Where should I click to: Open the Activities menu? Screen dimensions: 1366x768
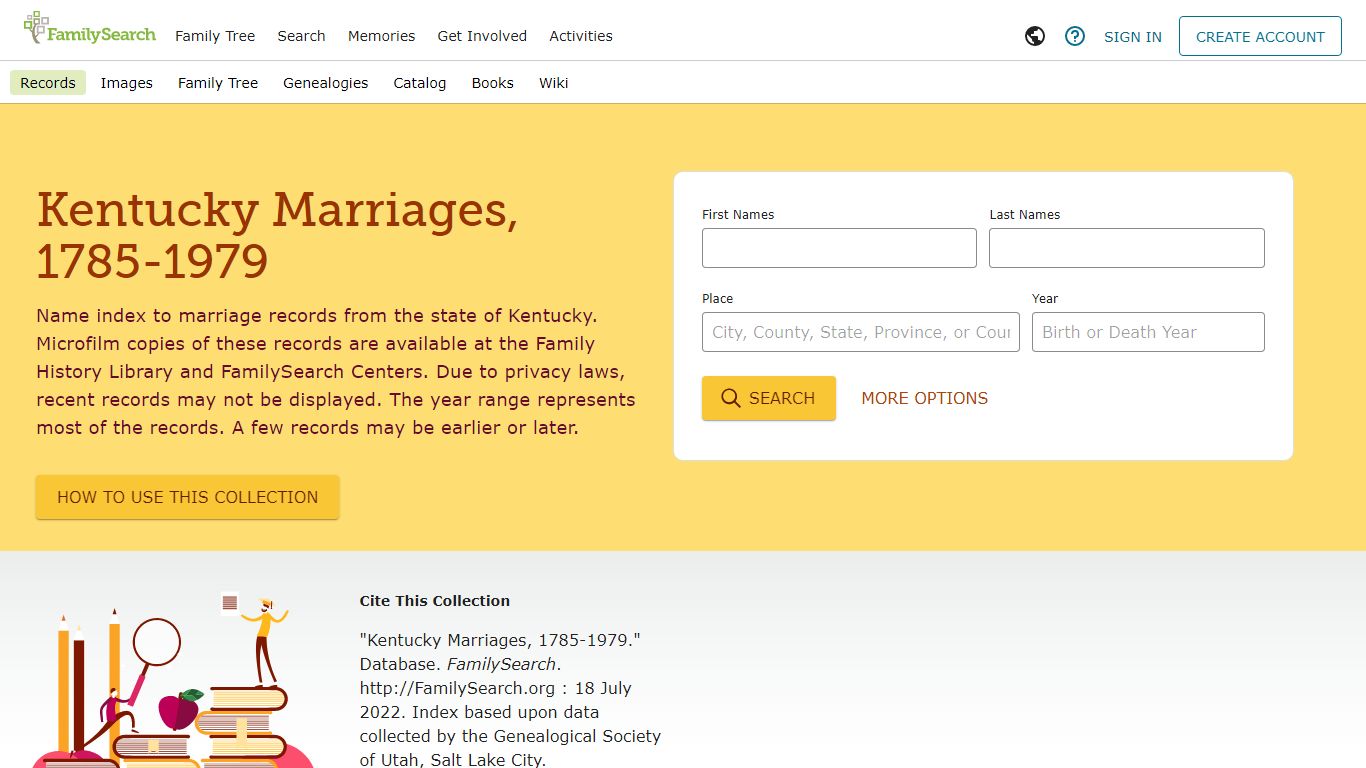pos(580,36)
